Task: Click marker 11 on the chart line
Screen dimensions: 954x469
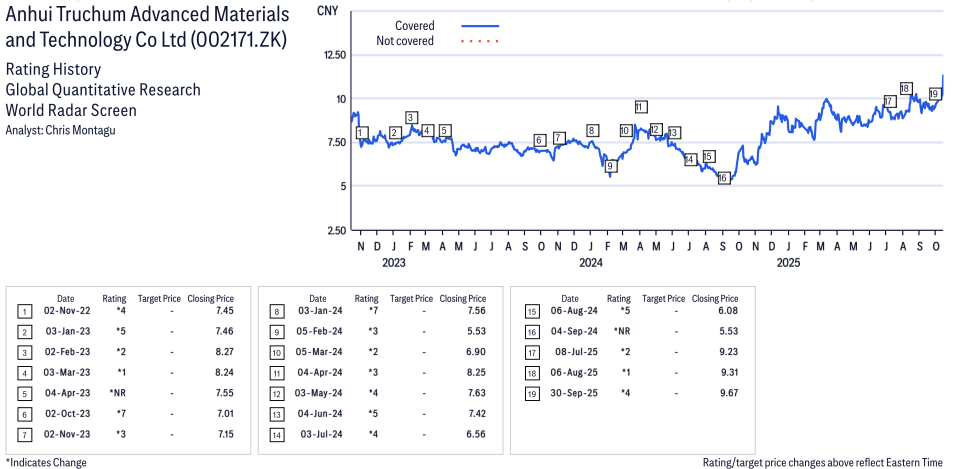Action: [x=640, y=107]
